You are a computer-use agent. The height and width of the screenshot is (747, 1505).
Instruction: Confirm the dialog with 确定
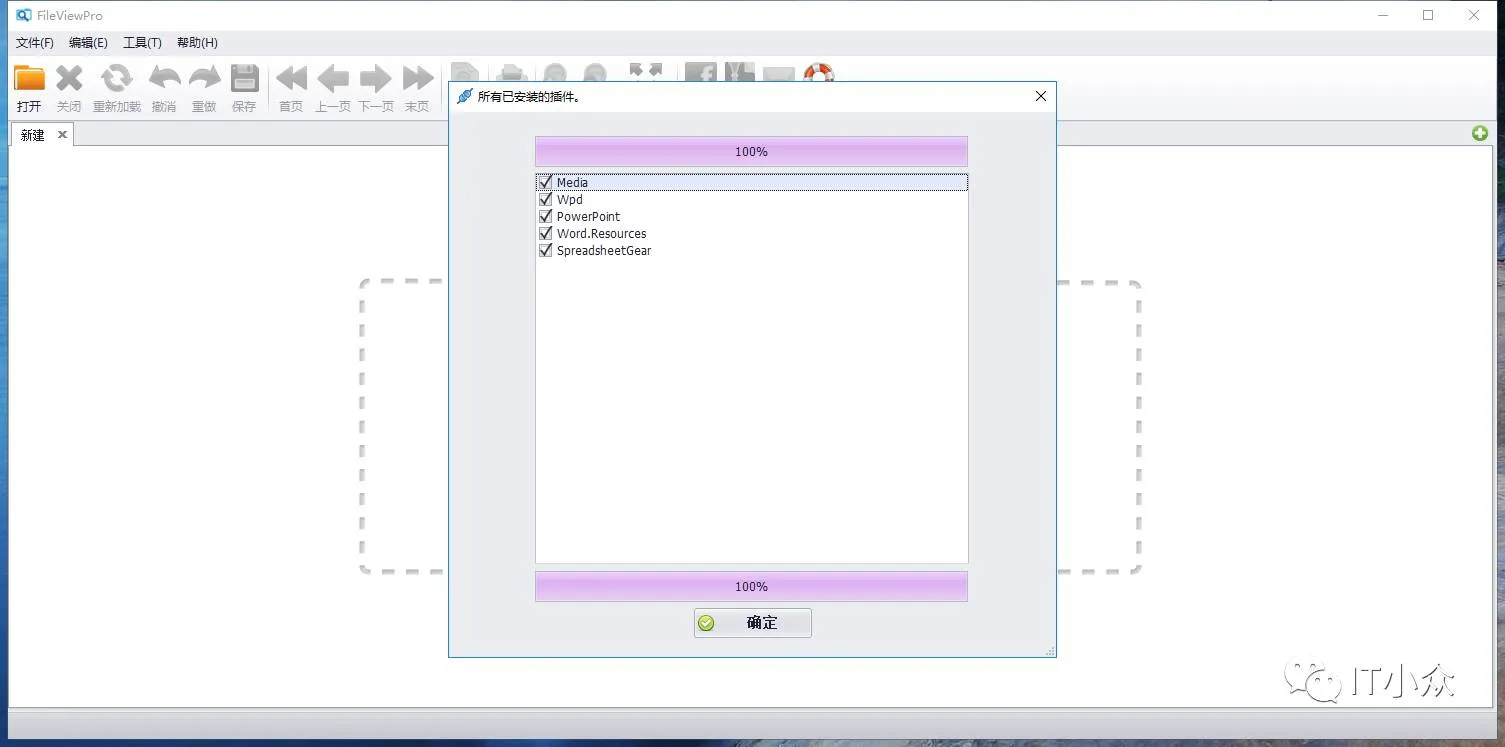752,623
